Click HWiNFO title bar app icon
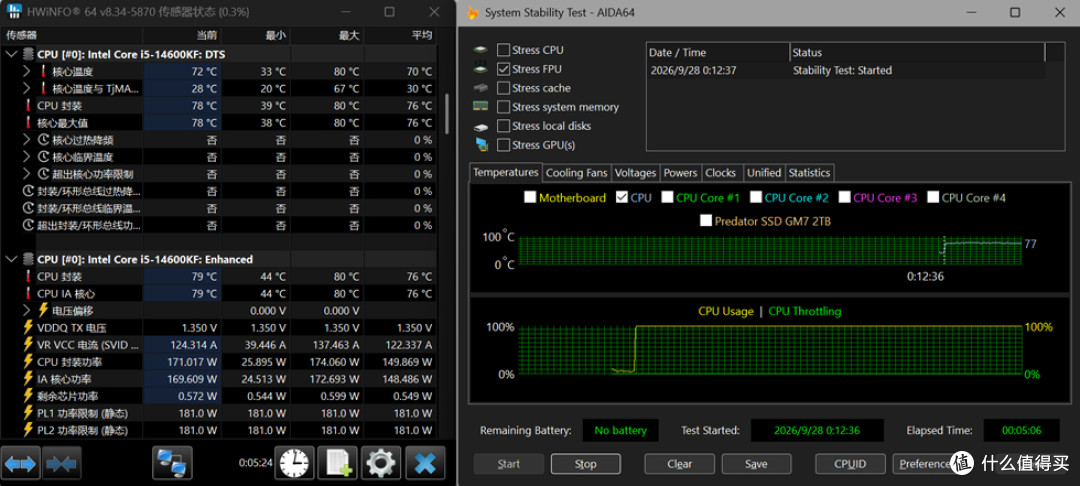Screen dimensions: 1080x486 (x=13, y=12)
